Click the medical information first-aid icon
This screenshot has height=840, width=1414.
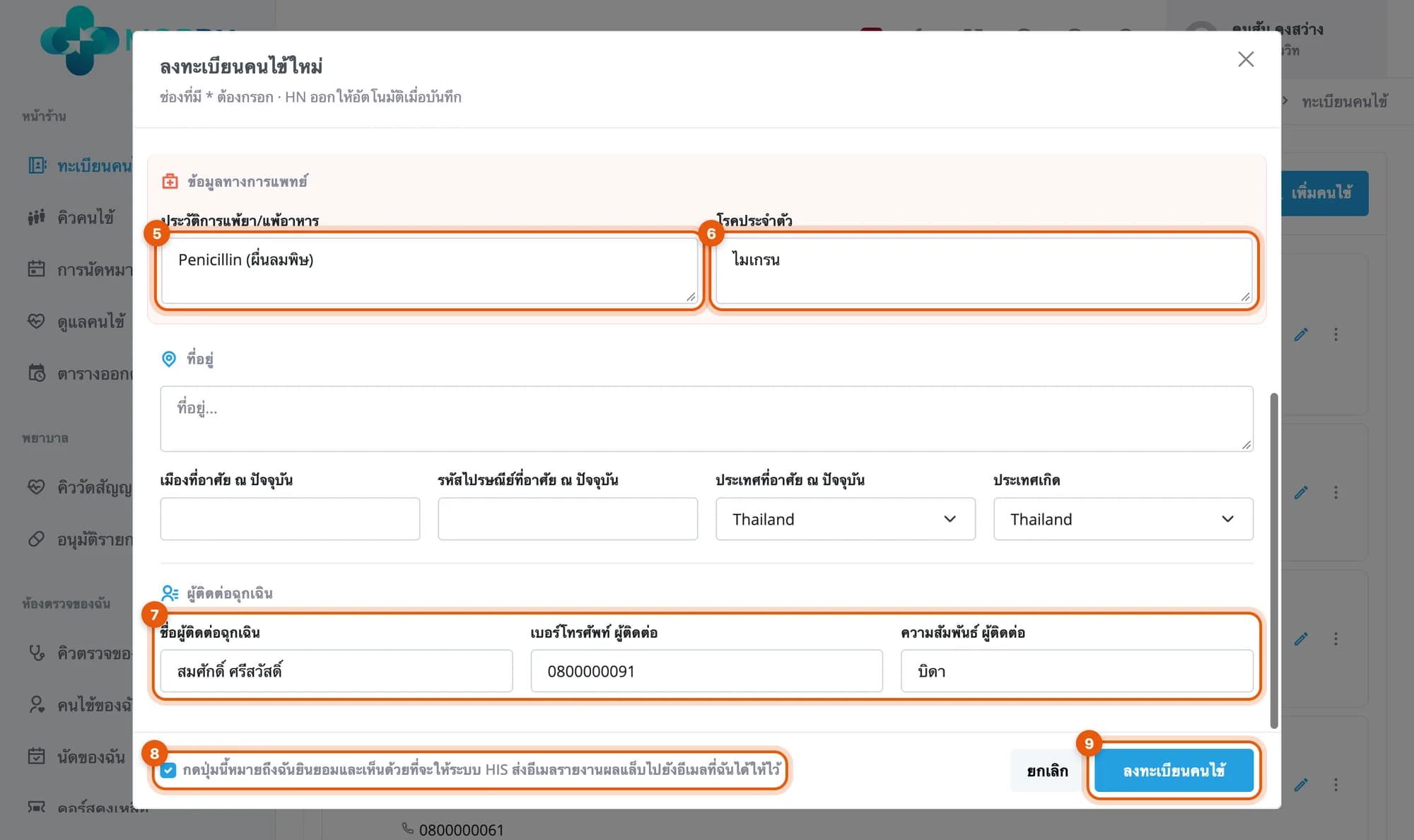[170, 182]
